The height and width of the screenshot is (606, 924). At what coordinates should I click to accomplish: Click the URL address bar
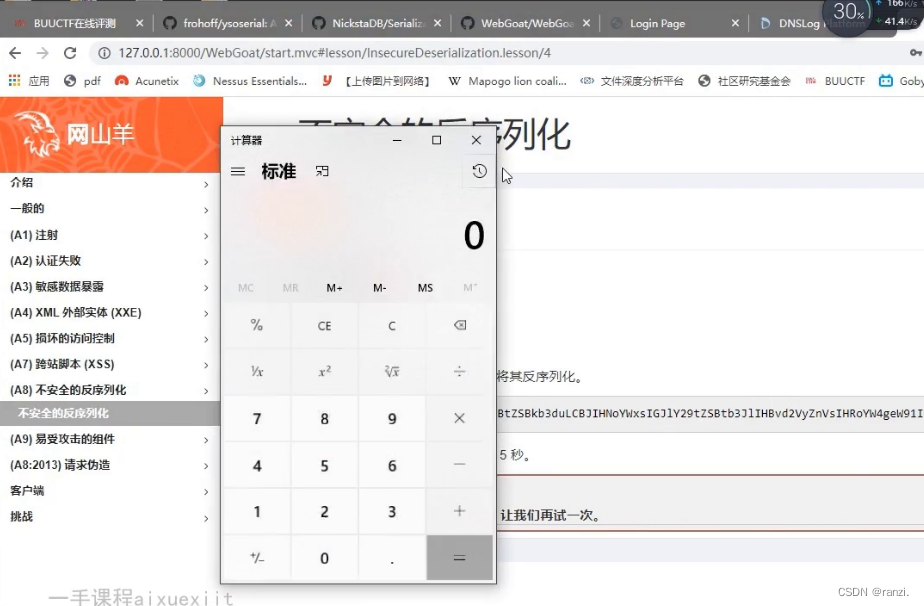click(x=507, y=53)
